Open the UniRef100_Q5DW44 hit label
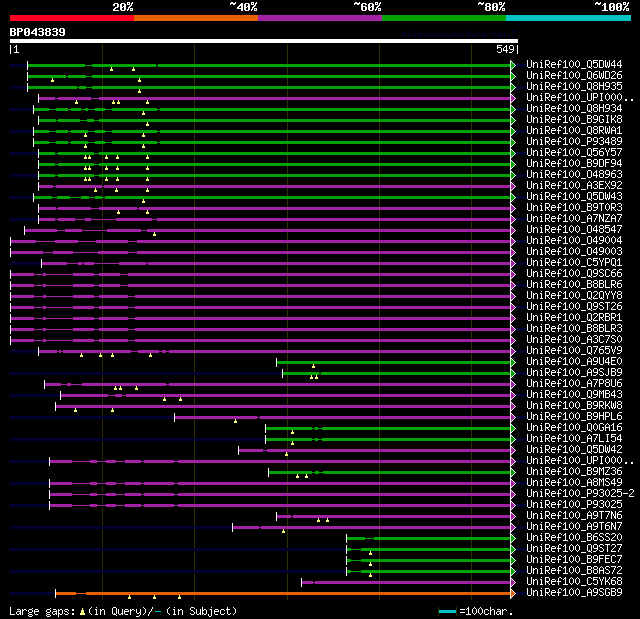 (574, 64)
